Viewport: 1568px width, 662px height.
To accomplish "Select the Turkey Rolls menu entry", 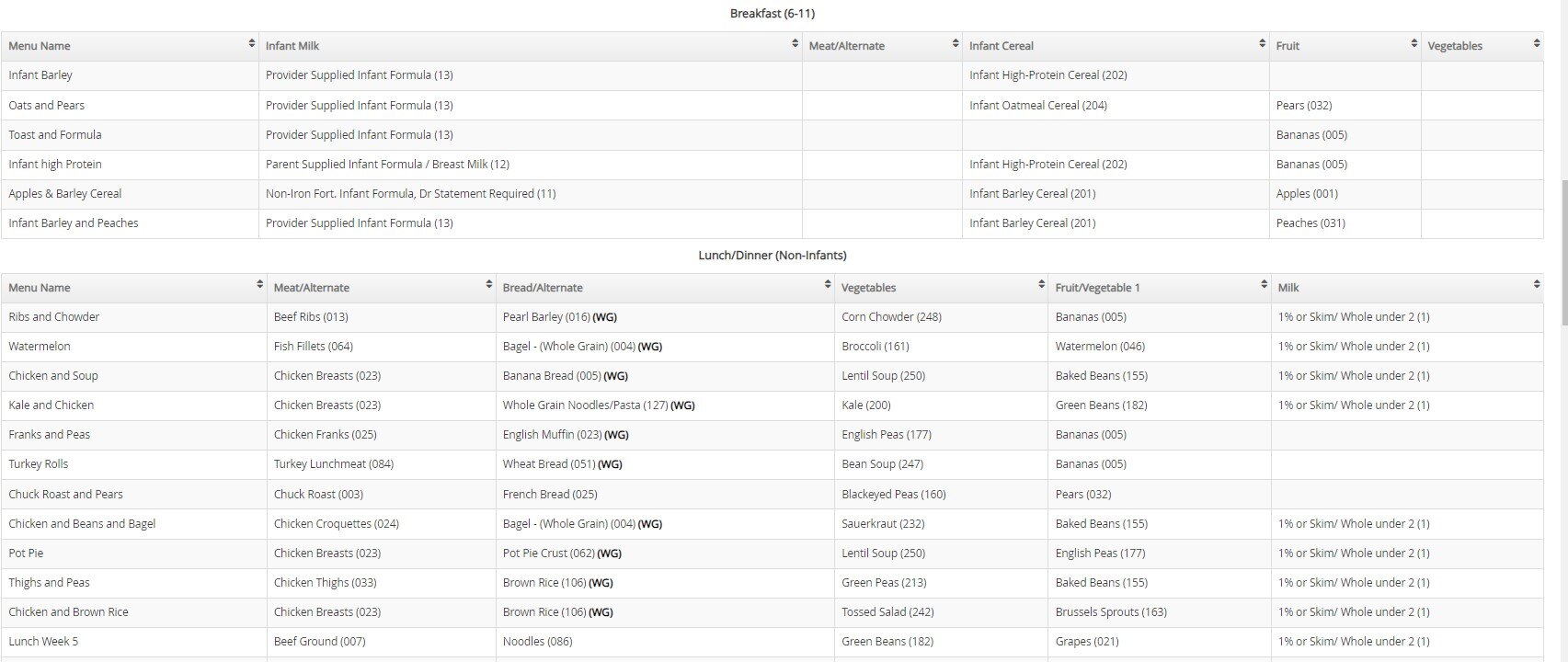I will click(39, 464).
